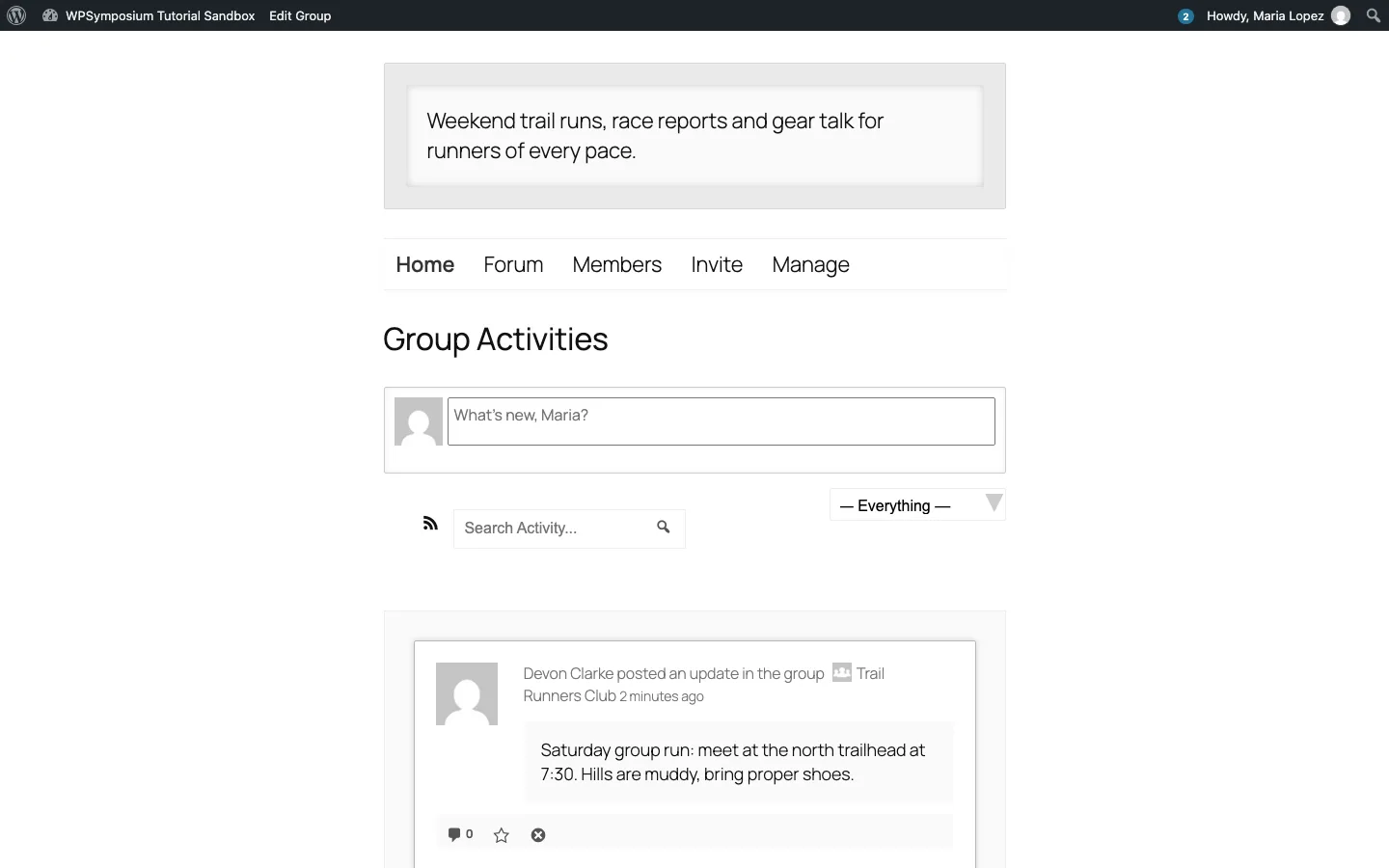Click your avatar beside the post box
The height and width of the screenshot is (868, 1389).
(x=419, y=421)
